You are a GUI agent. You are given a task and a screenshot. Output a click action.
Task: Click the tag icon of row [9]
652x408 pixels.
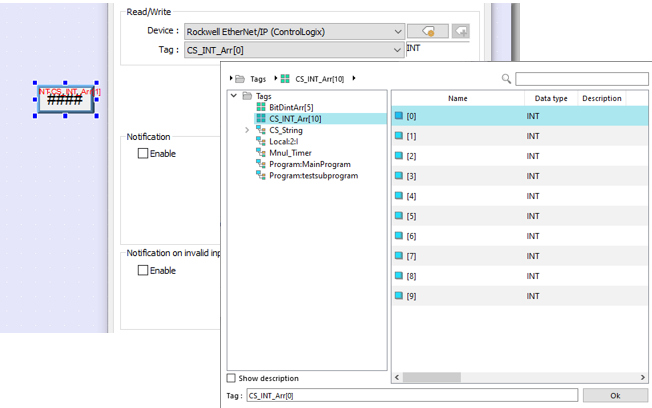pyautogui.click(x=399, y=295)
